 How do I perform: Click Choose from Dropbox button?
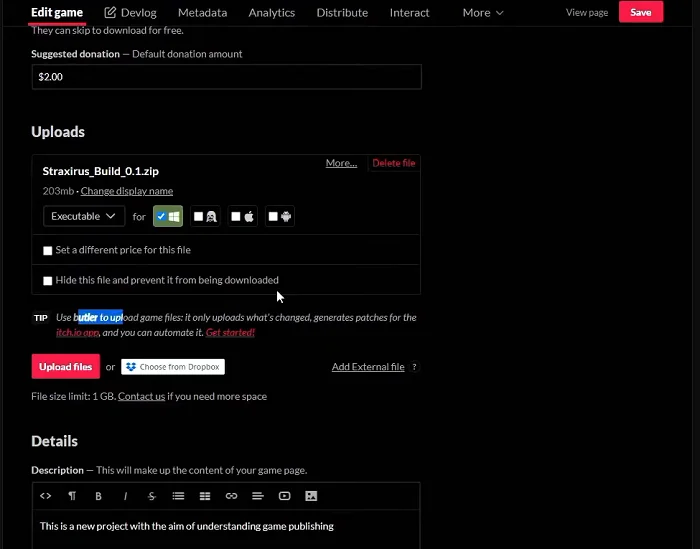[x=173, y=366]
